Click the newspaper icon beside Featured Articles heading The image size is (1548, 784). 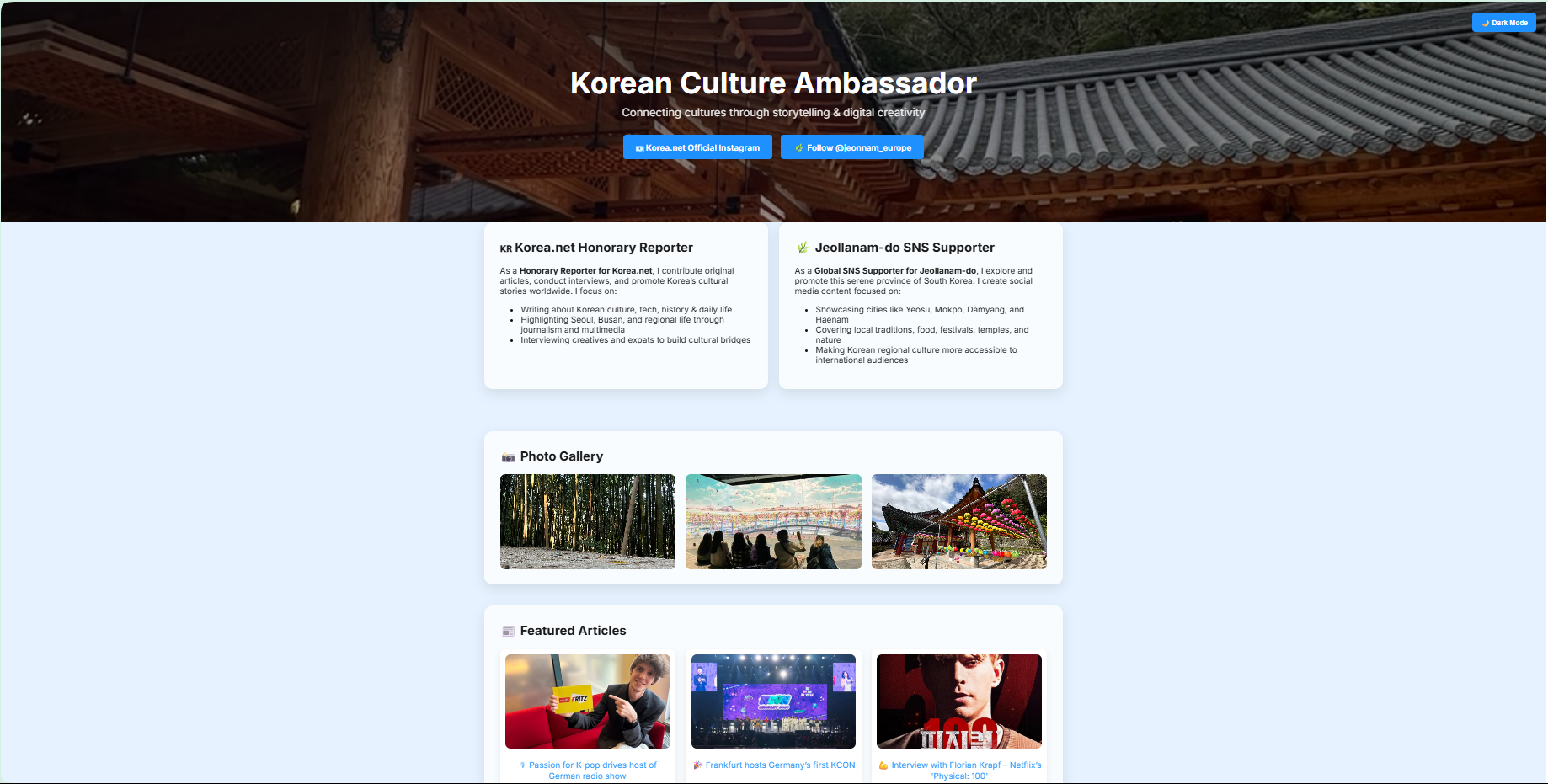(x=508, y=630)
